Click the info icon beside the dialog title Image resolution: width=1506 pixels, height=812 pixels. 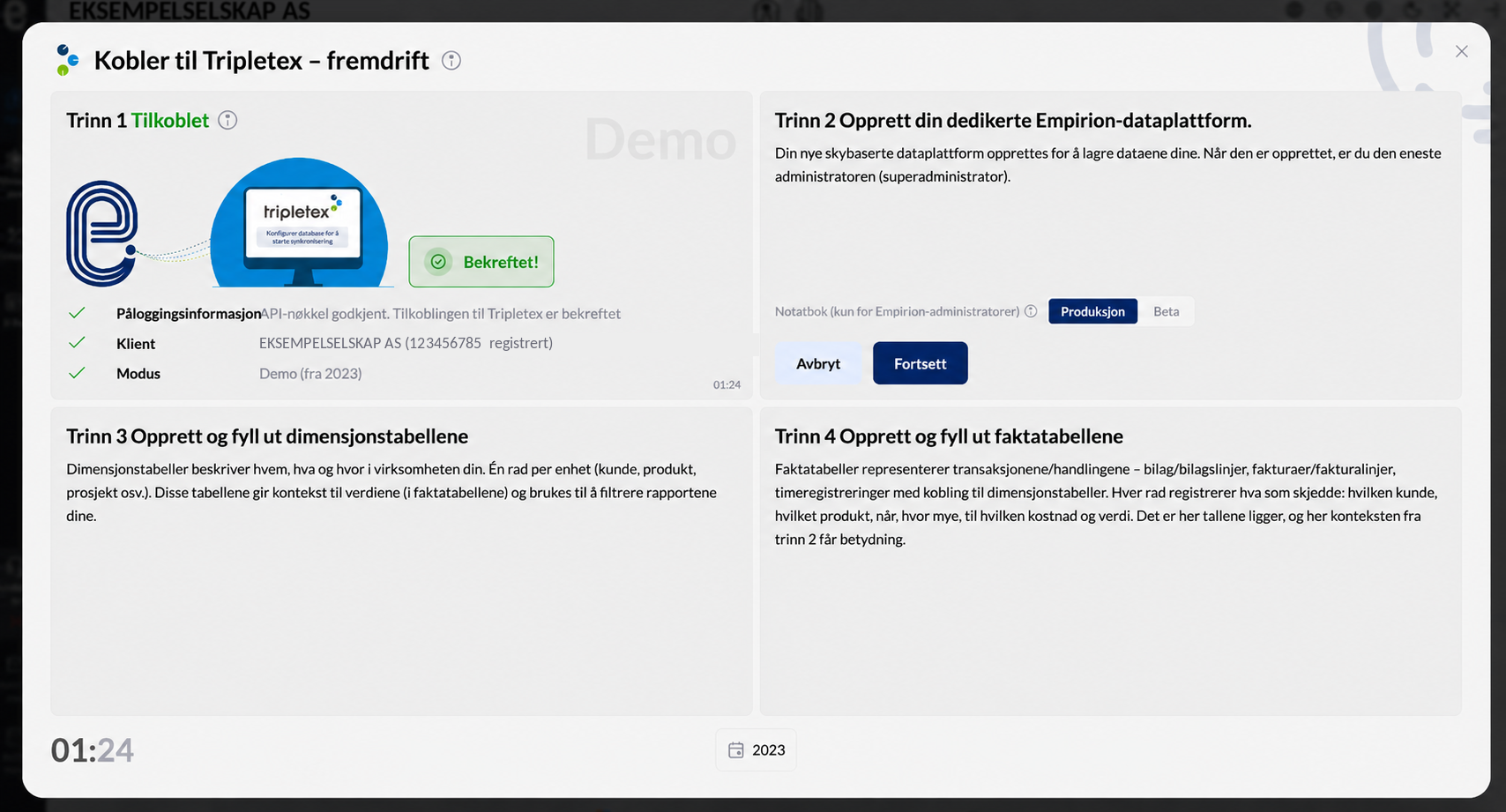451,61
